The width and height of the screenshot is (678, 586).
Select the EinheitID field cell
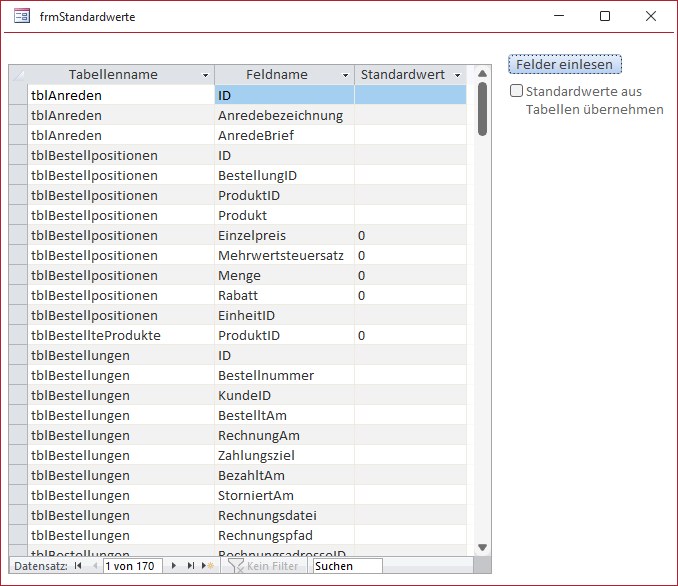(284, 315)
